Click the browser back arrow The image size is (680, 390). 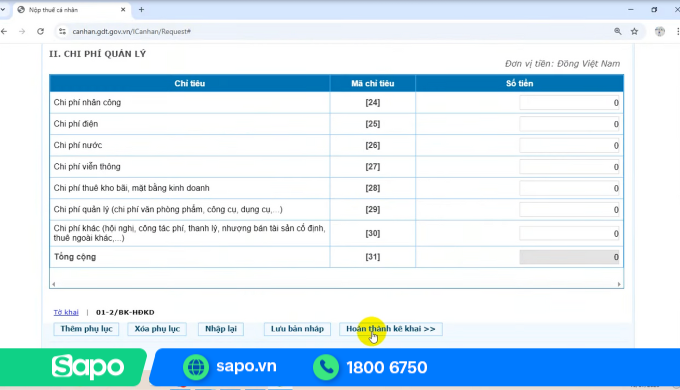click(4, 31)
